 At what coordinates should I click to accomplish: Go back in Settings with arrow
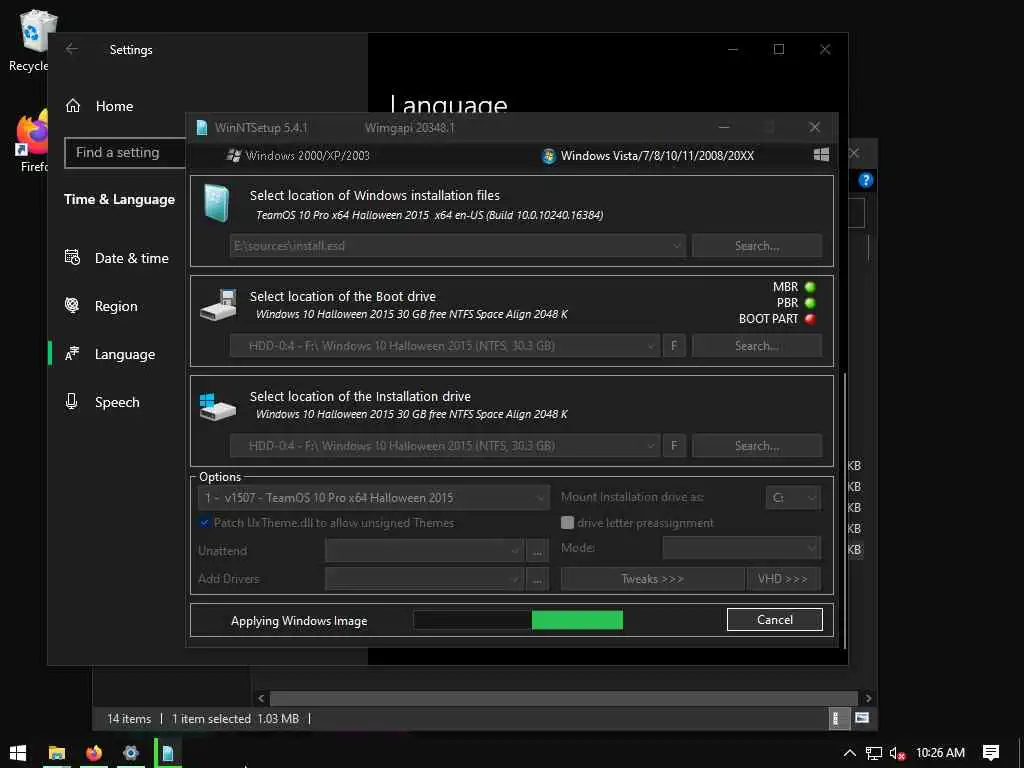pos(72,49)
